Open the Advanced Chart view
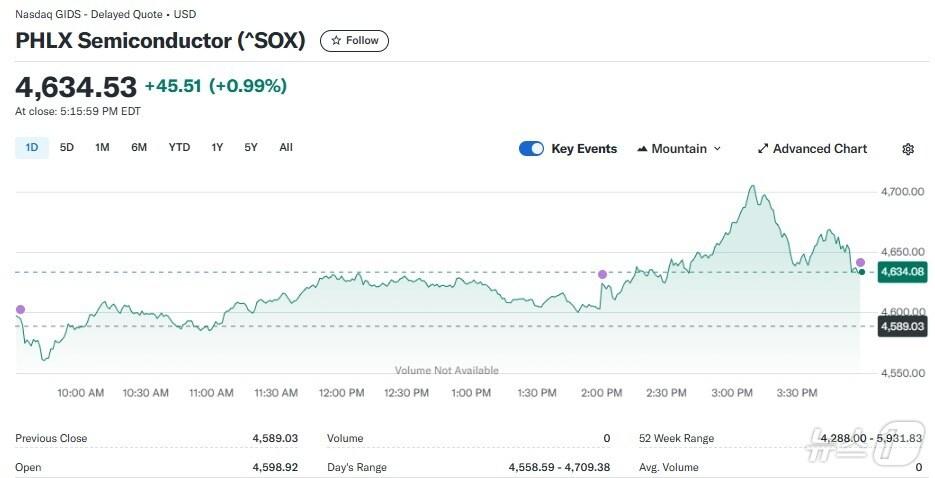The image size is (935, 478). tap(812, 149)
